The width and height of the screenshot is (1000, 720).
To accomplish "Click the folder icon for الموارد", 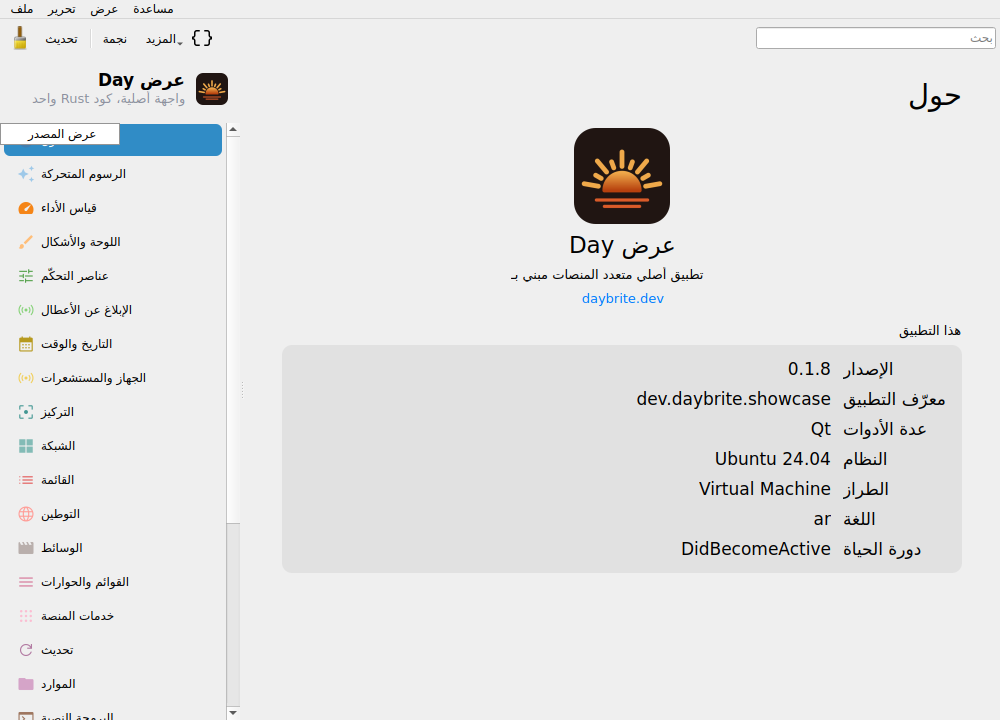I will point(26,684).
